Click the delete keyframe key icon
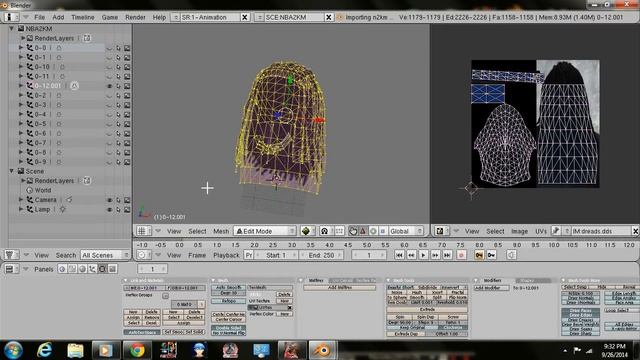640x360 pixels. 491,255
